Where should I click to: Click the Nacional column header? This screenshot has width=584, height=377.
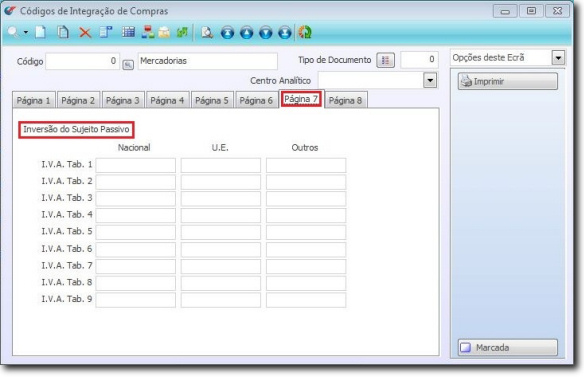pyautogui.click(x=134, y=148)
